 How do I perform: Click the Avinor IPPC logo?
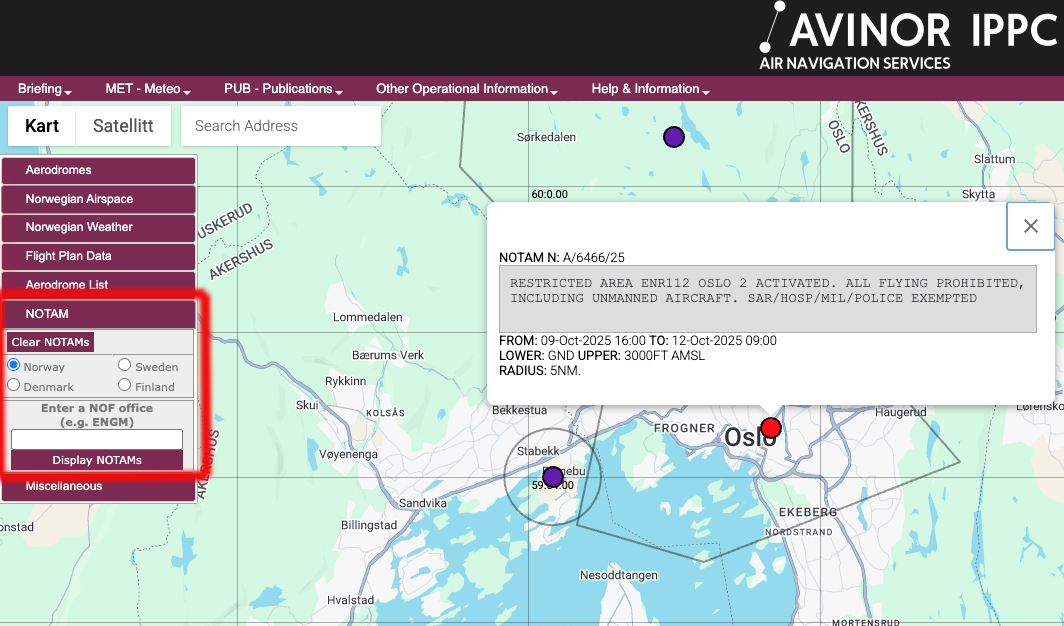(905, 37)
